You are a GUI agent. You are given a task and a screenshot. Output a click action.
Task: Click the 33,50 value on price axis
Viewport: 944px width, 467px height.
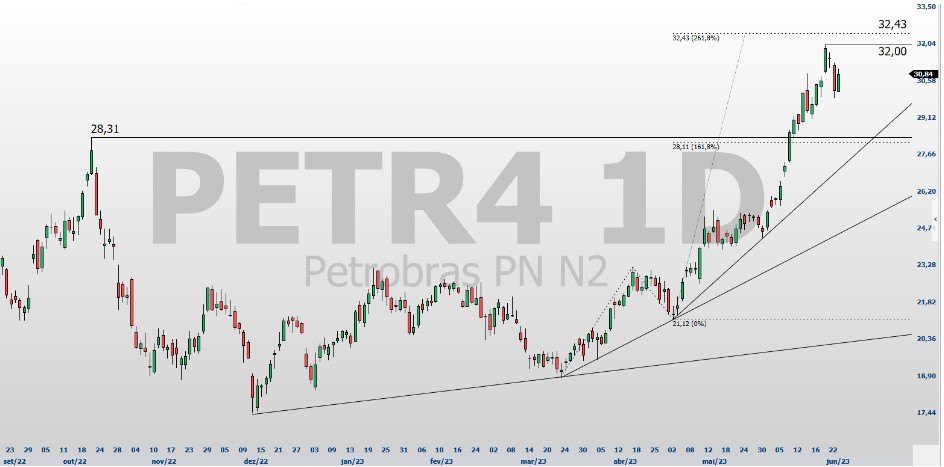[925, 6]
